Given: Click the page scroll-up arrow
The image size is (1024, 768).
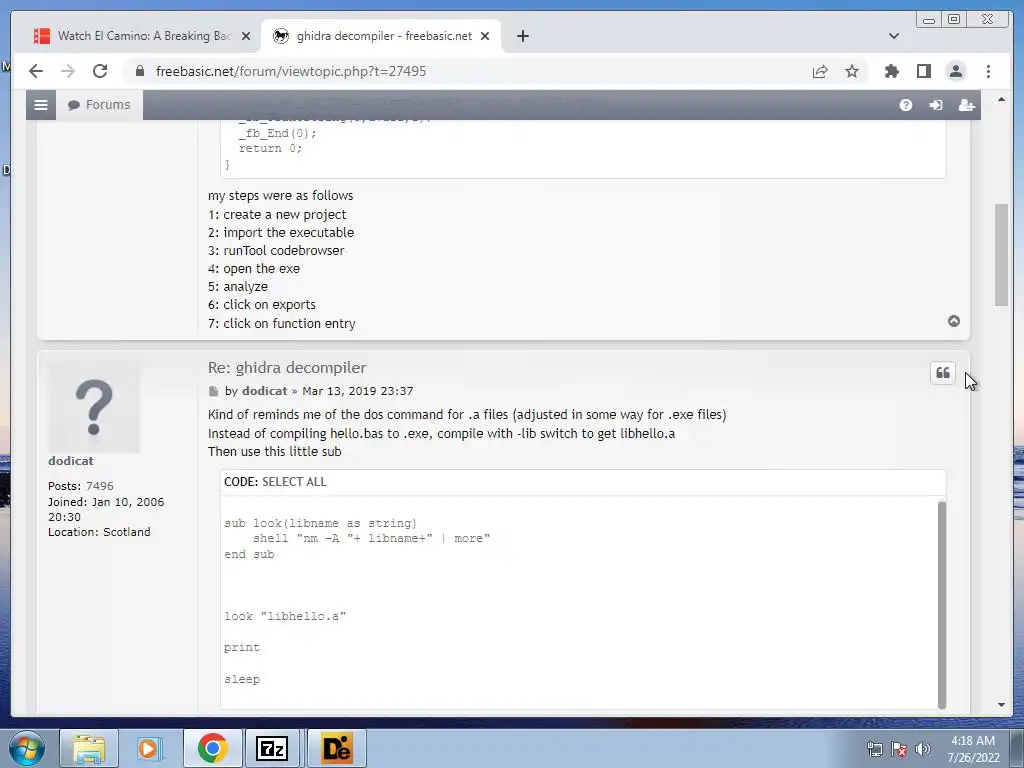Looking at the screenshot, I should (1001, 100).
